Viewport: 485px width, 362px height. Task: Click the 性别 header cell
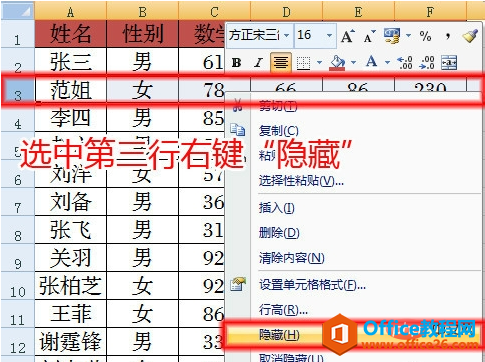tap(143, 34)
